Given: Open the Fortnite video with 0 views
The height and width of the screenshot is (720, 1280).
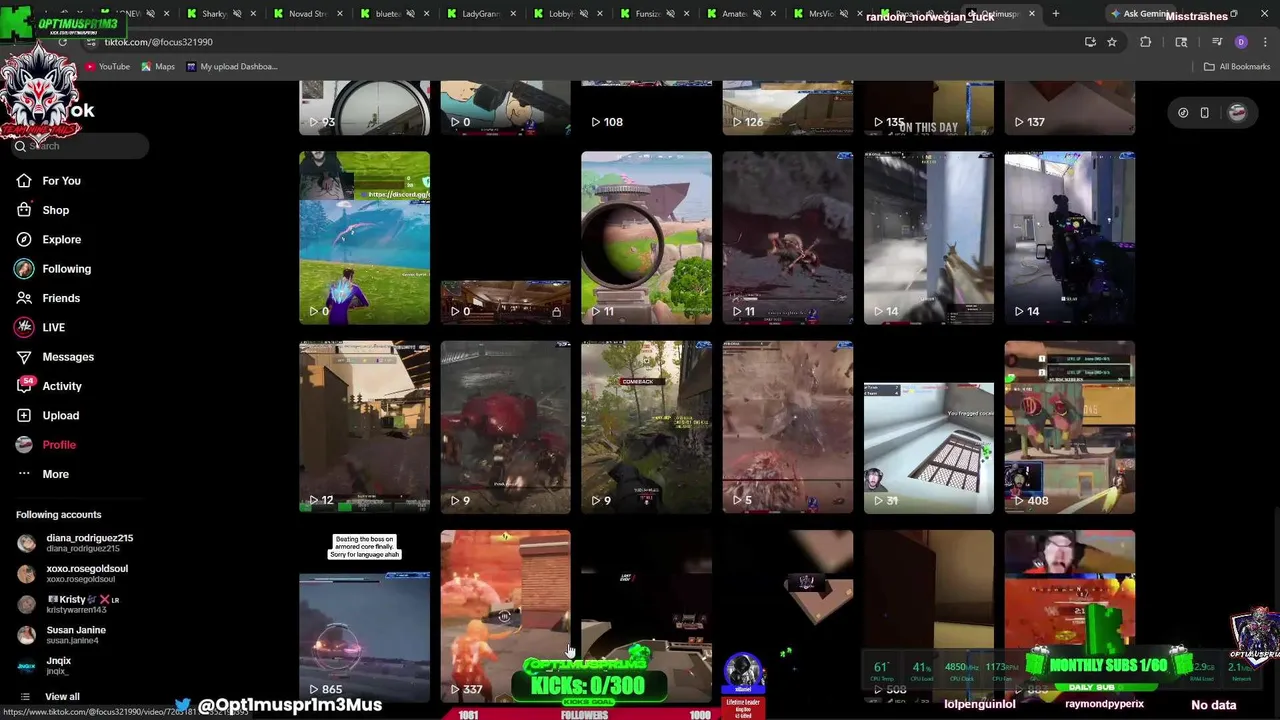Looking at the screenshot, I should (x=364, y=238).
